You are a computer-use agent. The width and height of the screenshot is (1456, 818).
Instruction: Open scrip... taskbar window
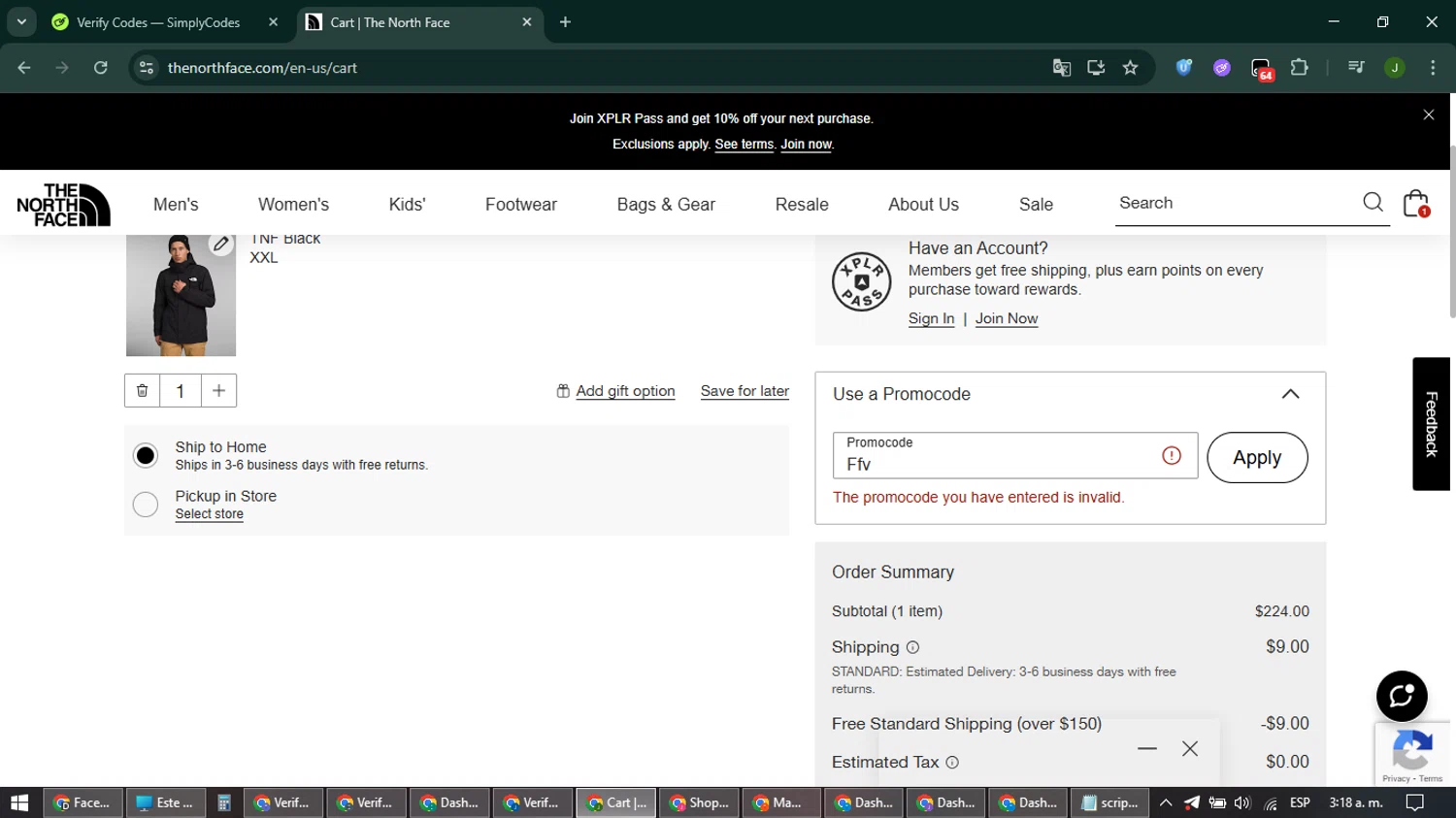click(1109, 802)
